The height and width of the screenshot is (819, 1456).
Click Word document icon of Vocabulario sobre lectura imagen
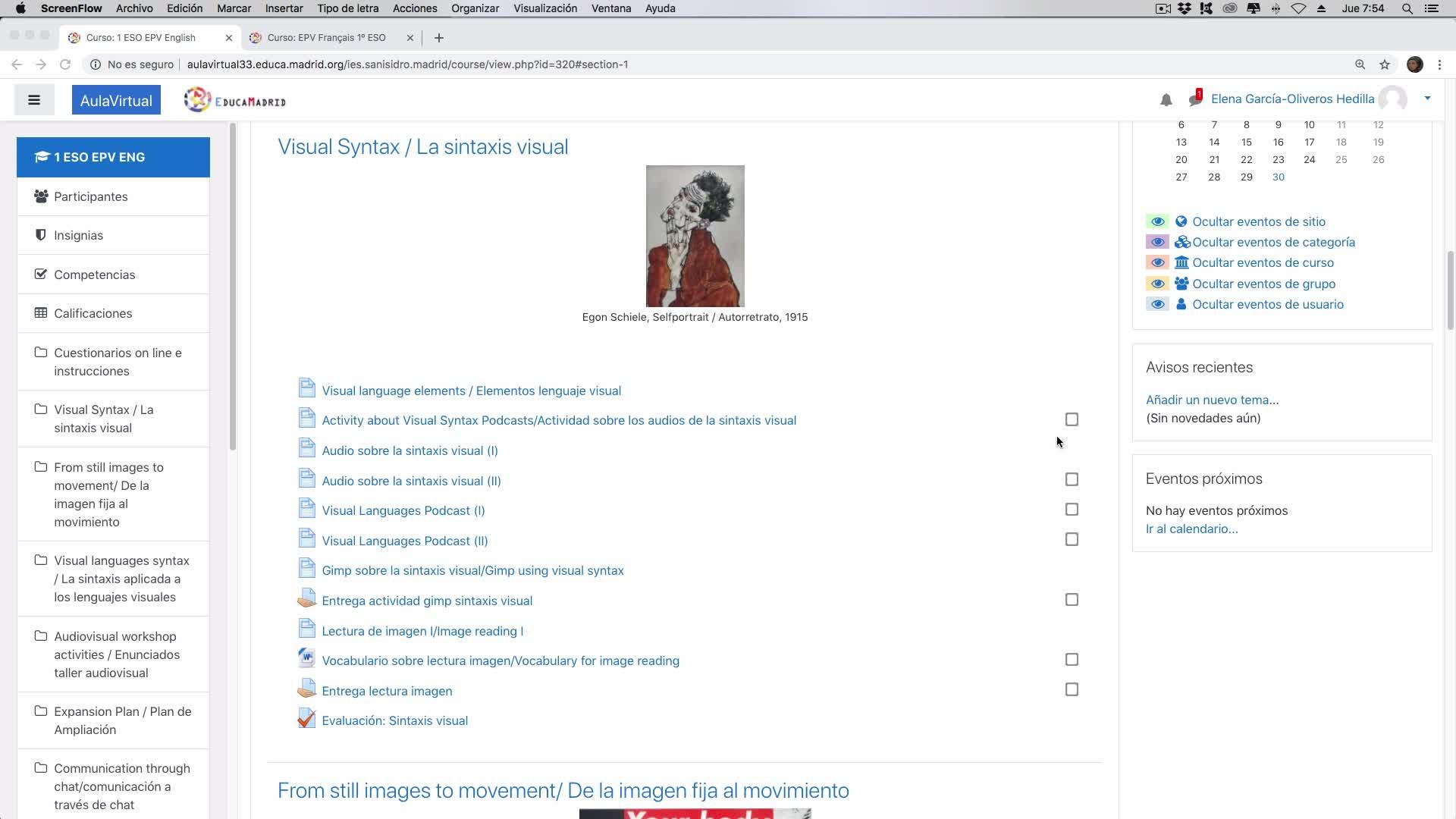click(x=306, y=658)
